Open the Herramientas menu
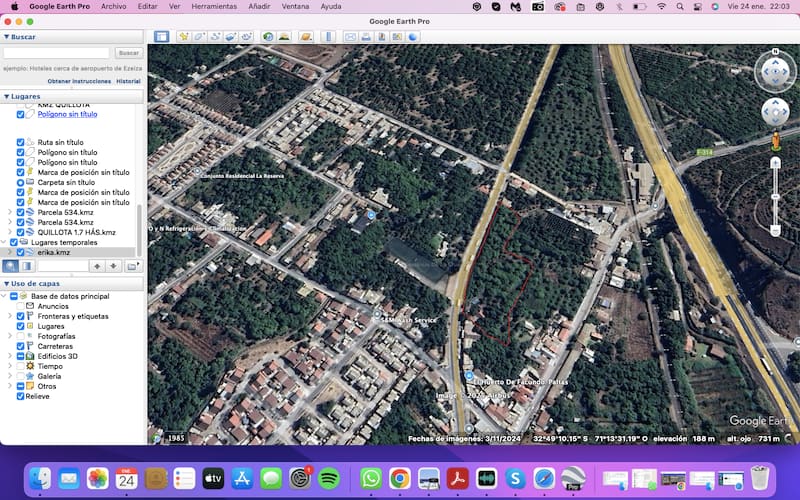800x500 pixels. coord(214,7)
